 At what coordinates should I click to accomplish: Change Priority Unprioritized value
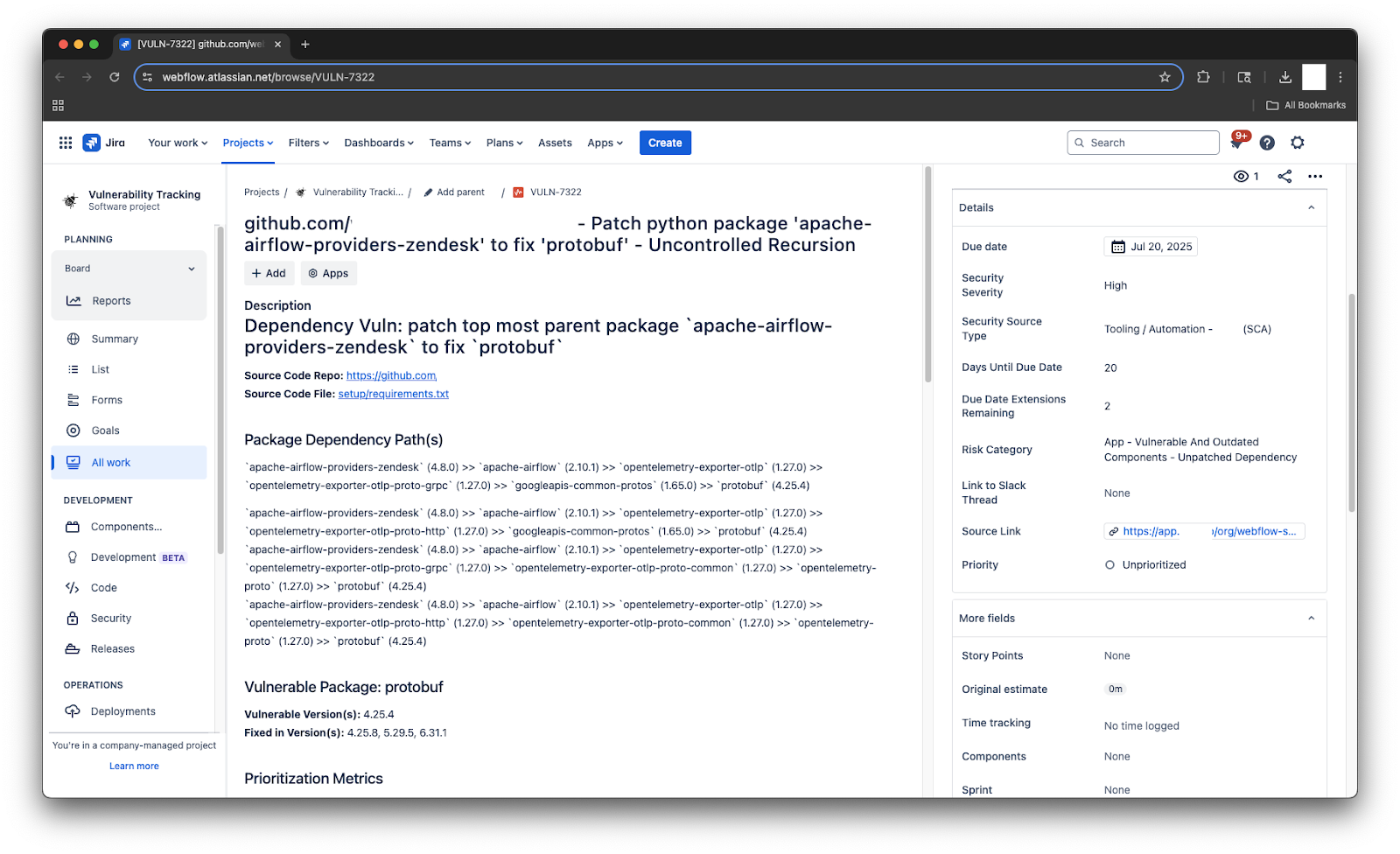(x=1145, y=564)
